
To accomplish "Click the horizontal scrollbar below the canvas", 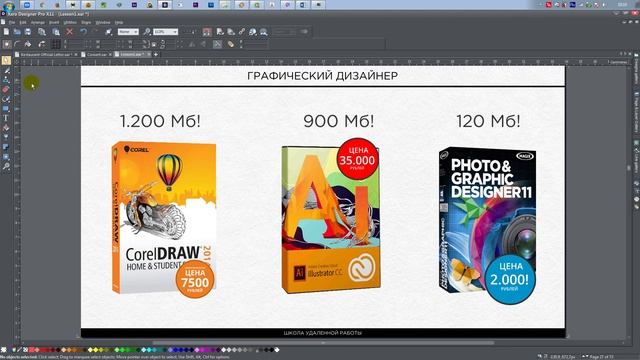I will [x=322, y=343].
